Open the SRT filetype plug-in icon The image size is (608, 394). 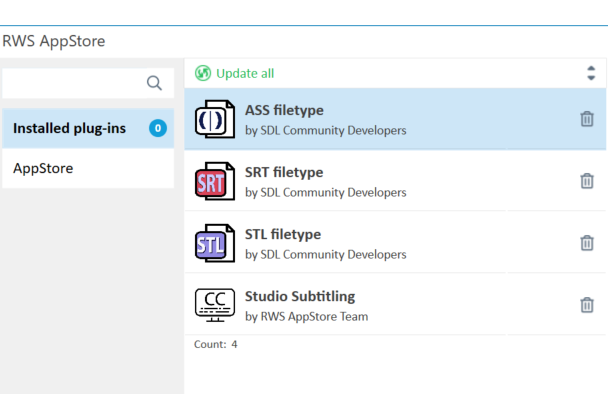[x=215, y=181]
